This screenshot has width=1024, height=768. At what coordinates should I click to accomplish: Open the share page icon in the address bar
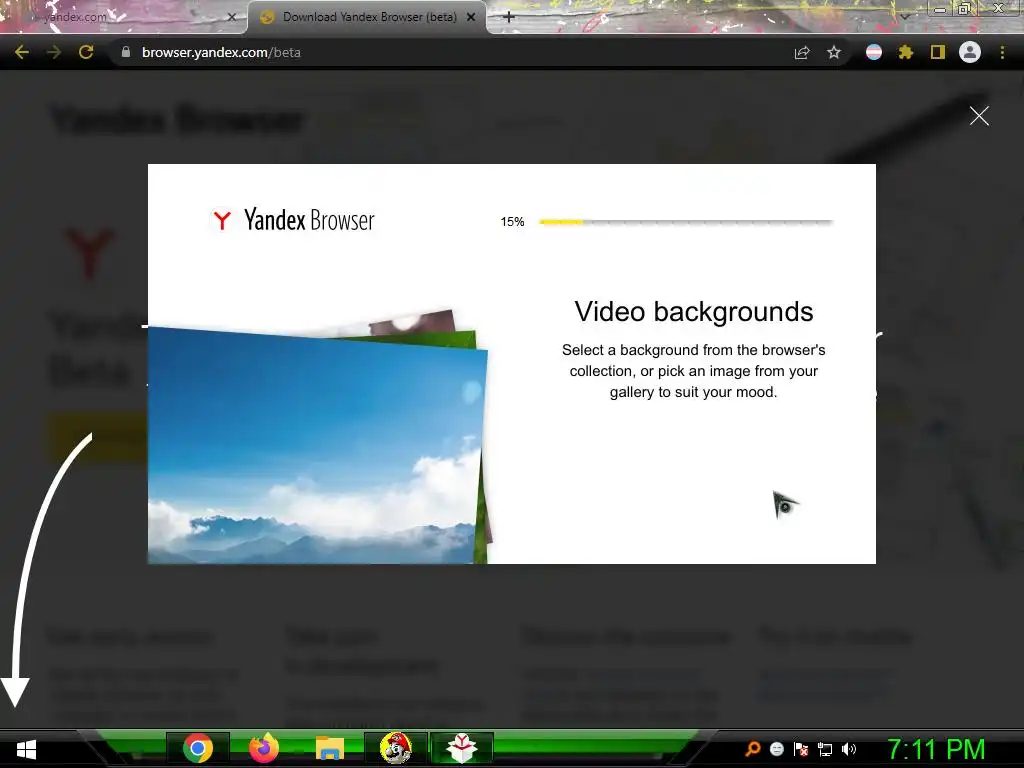click(x=802, y=52)
